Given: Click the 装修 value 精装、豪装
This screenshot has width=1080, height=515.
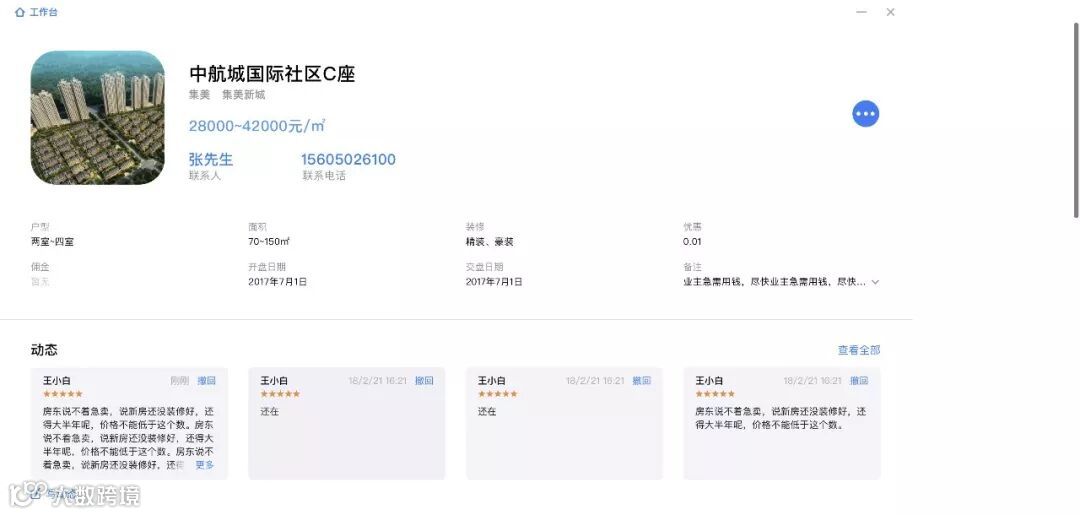Looking at the screenshot, I should [489, 242].
